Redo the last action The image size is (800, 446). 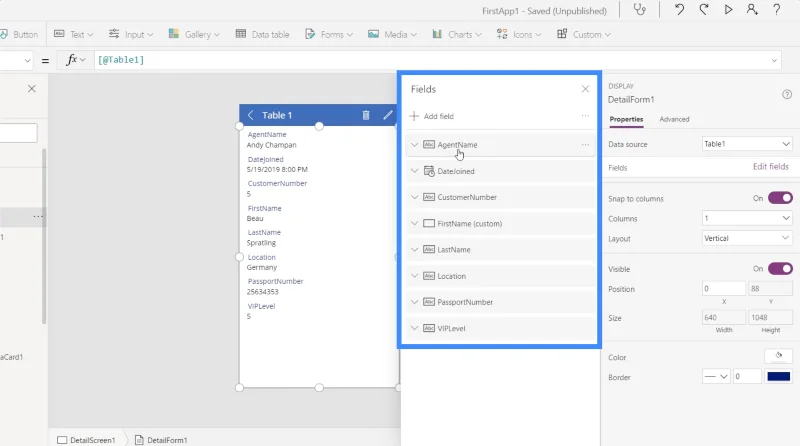click(x=704, y=10)
